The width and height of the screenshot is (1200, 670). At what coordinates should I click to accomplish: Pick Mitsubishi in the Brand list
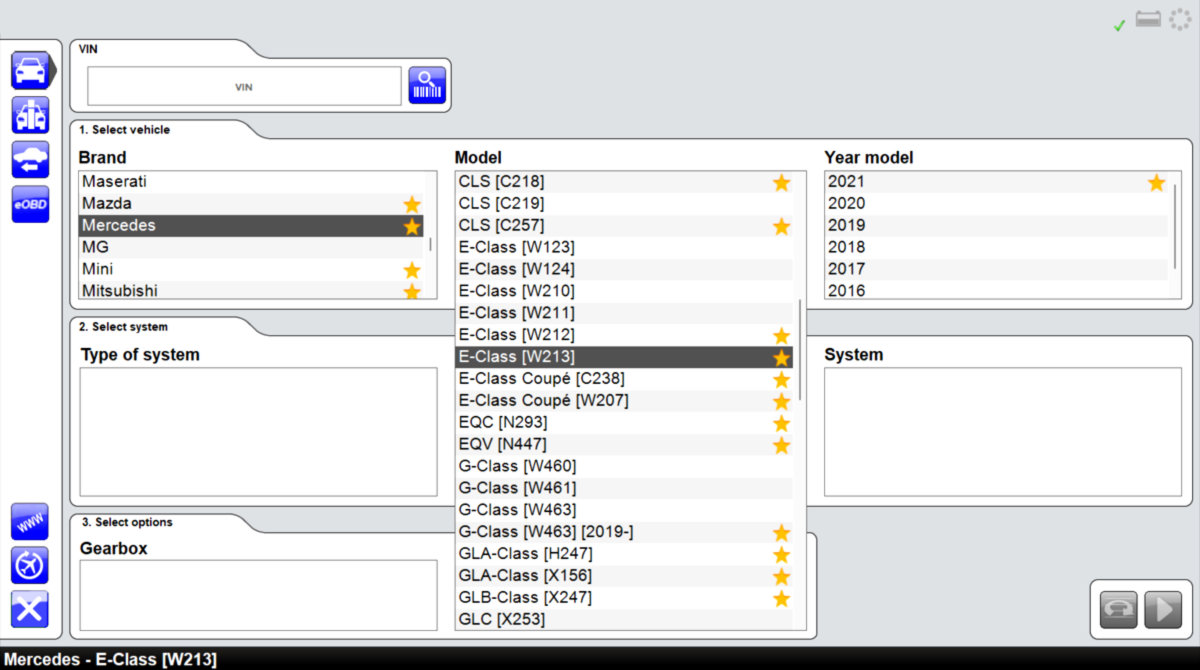pyautogui.click(x=120, y=291)
